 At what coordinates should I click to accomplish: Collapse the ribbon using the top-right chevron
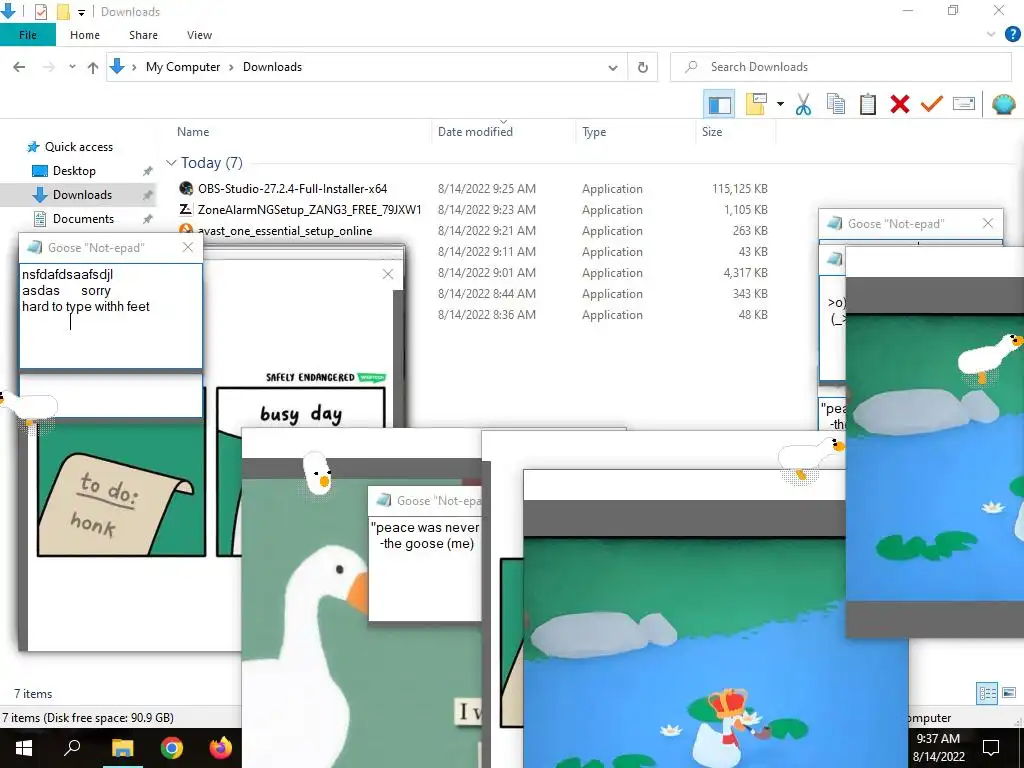pos(991,35)
